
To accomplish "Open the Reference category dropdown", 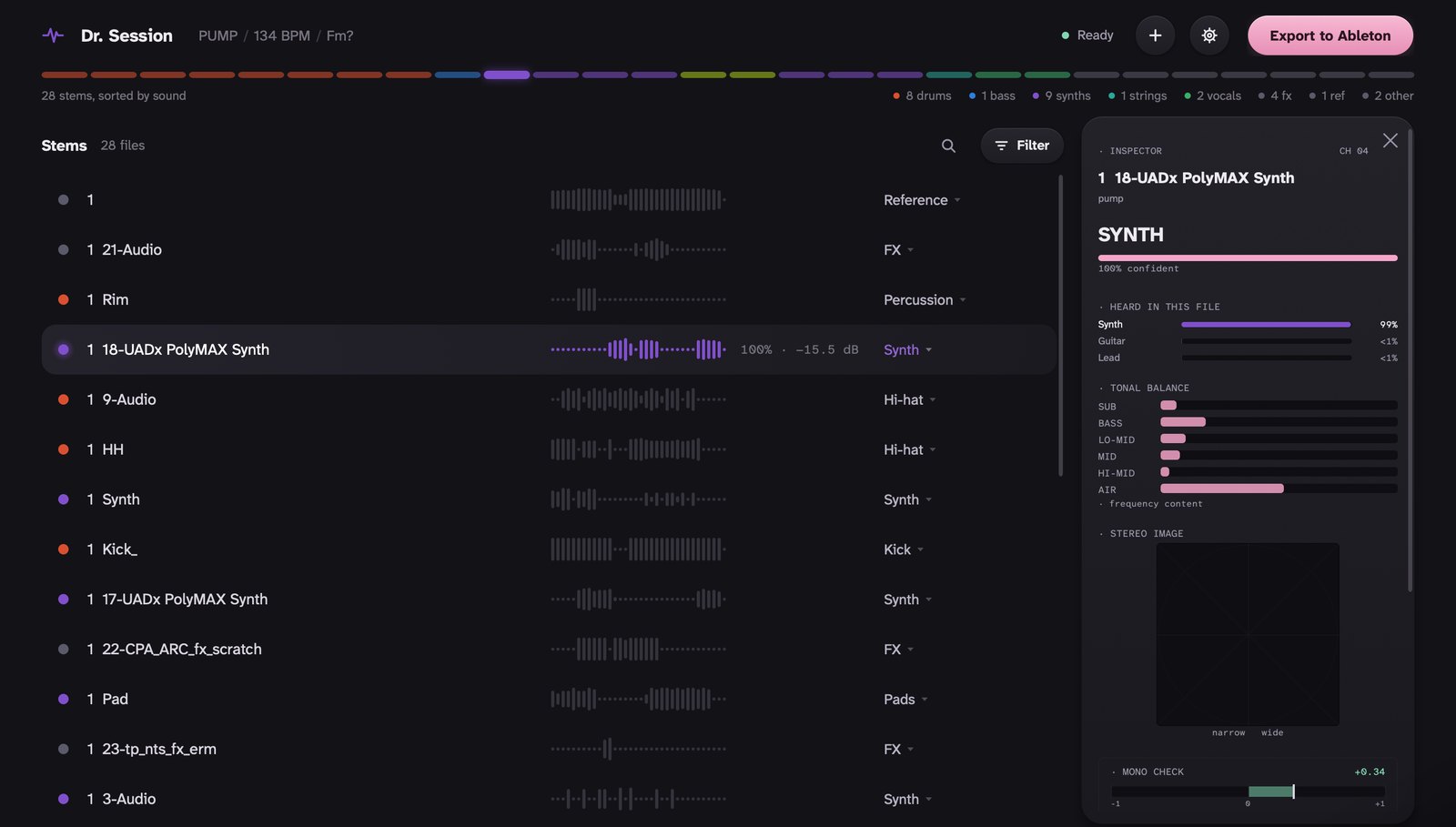I will [x=922, y=200].
